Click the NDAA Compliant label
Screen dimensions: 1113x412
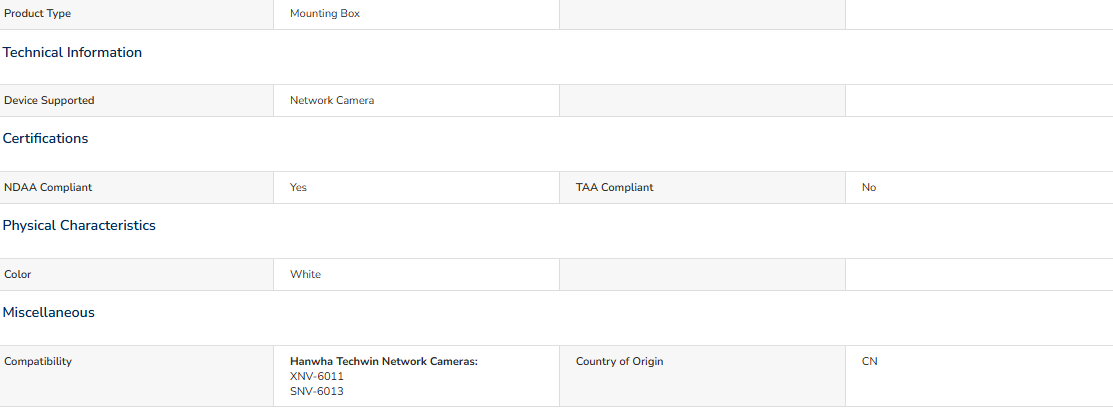coord(48,188)
